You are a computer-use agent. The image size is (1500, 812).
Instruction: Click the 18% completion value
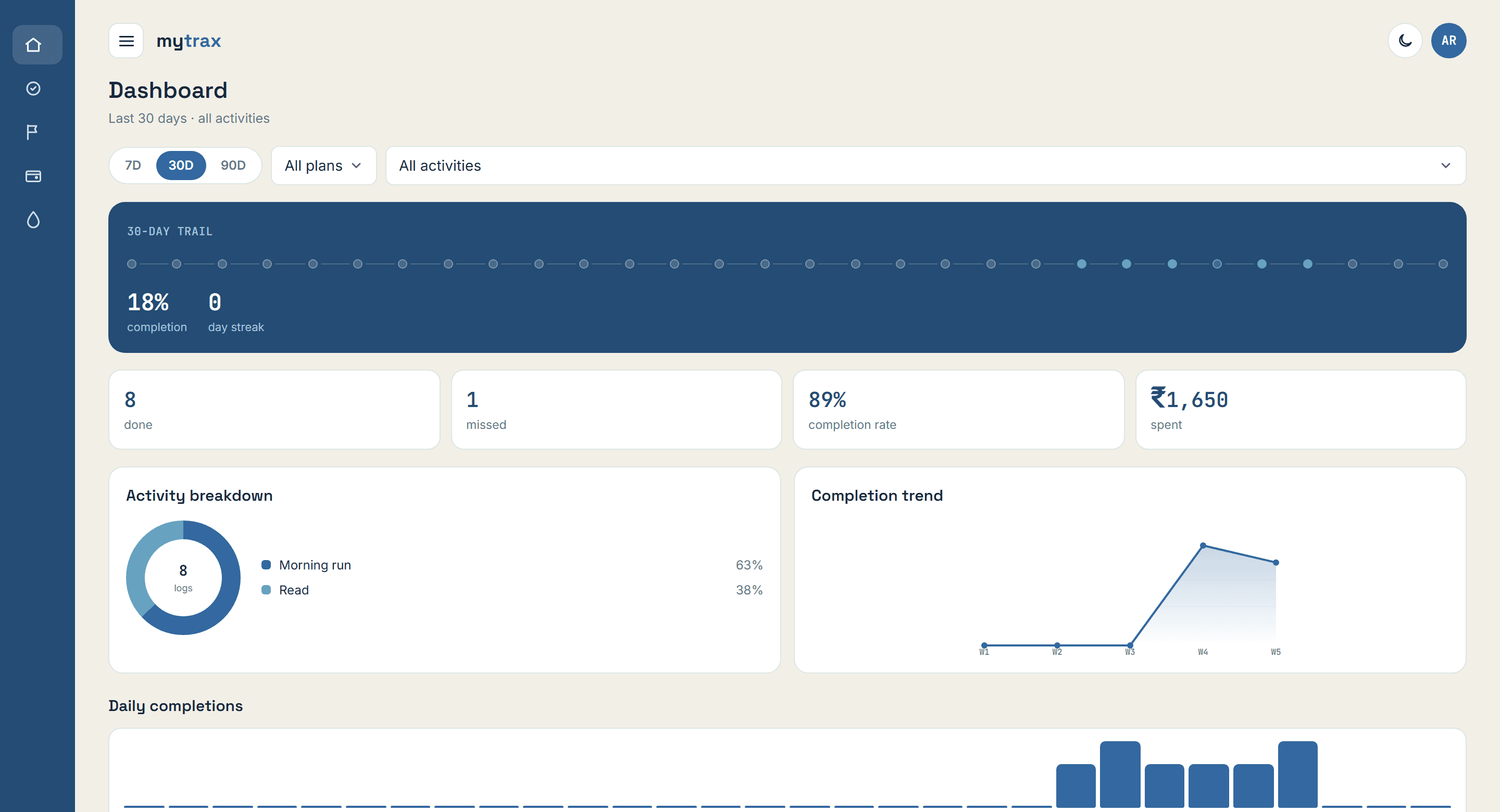(148, 302)
